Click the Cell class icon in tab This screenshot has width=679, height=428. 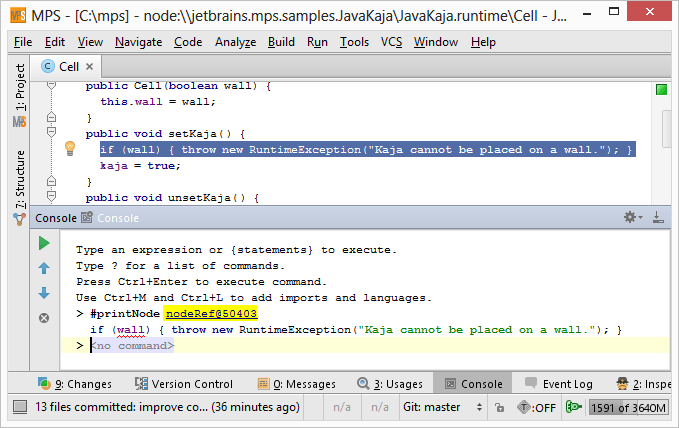tap(48, 66)
